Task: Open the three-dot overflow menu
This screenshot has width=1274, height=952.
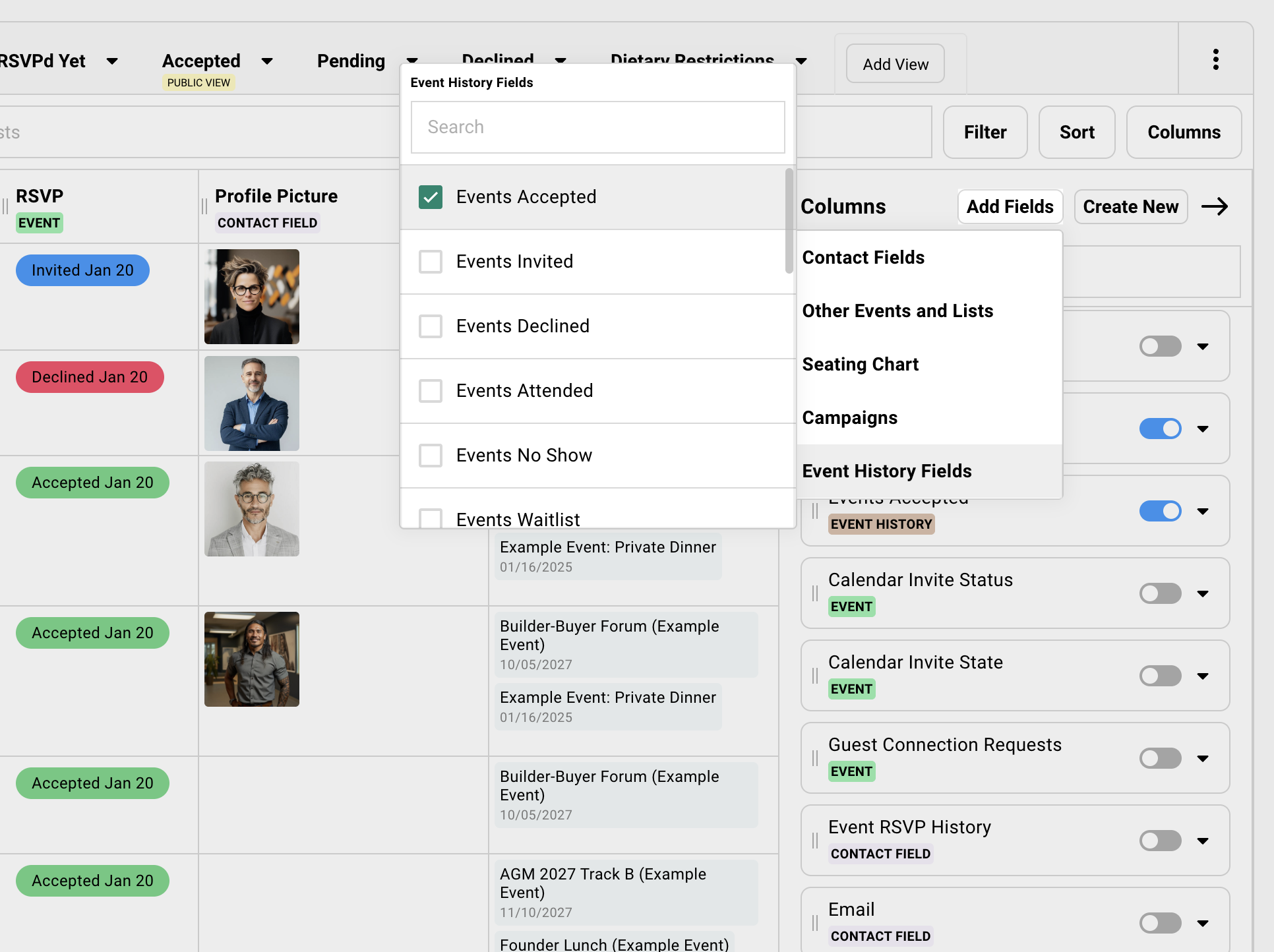Action: click(x=1216, y=59)
